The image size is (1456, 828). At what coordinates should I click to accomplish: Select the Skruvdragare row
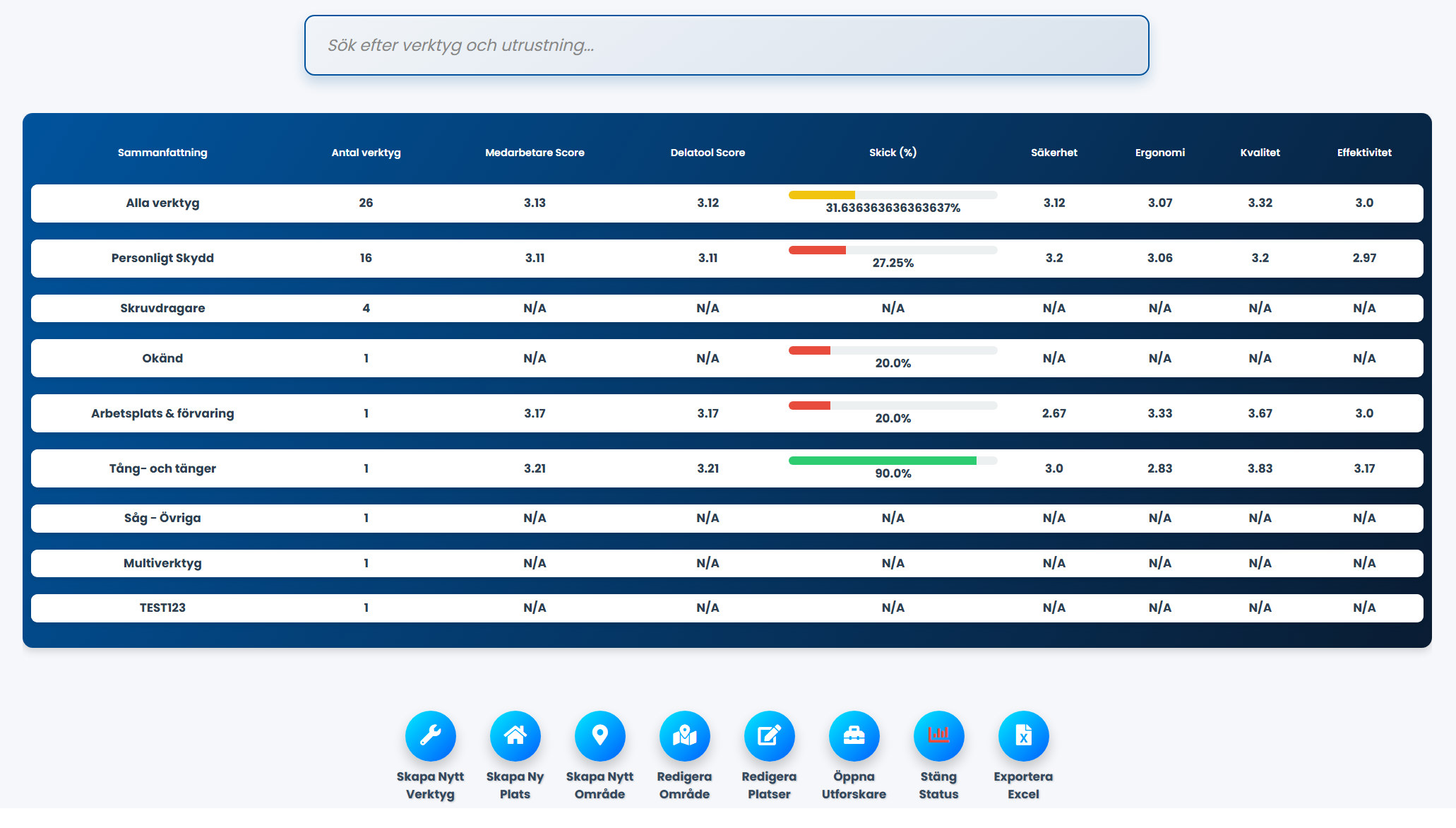click(x=162, y=308)
